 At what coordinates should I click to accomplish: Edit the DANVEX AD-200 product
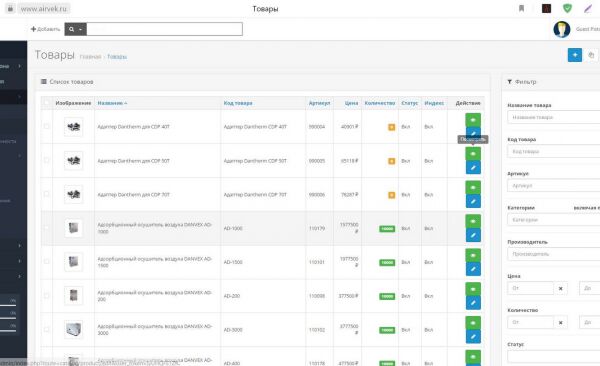coord(473,302)
